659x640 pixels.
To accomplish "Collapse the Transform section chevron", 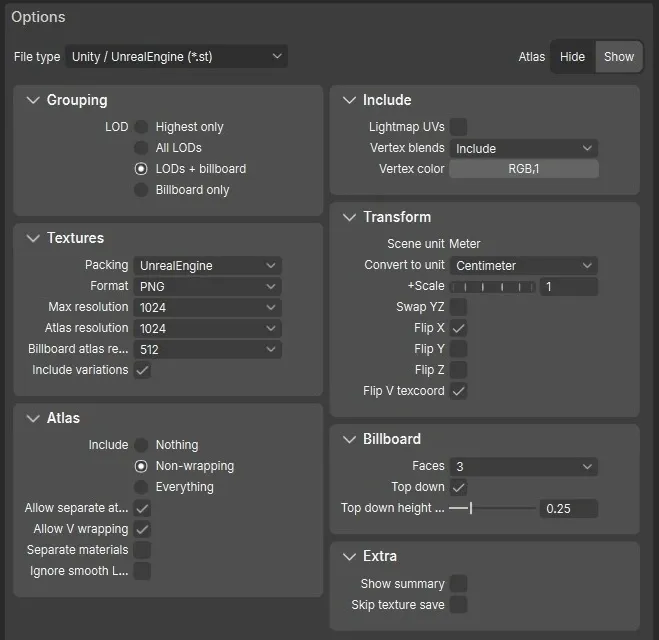I will pyautogui.click(x=349, y=217).
